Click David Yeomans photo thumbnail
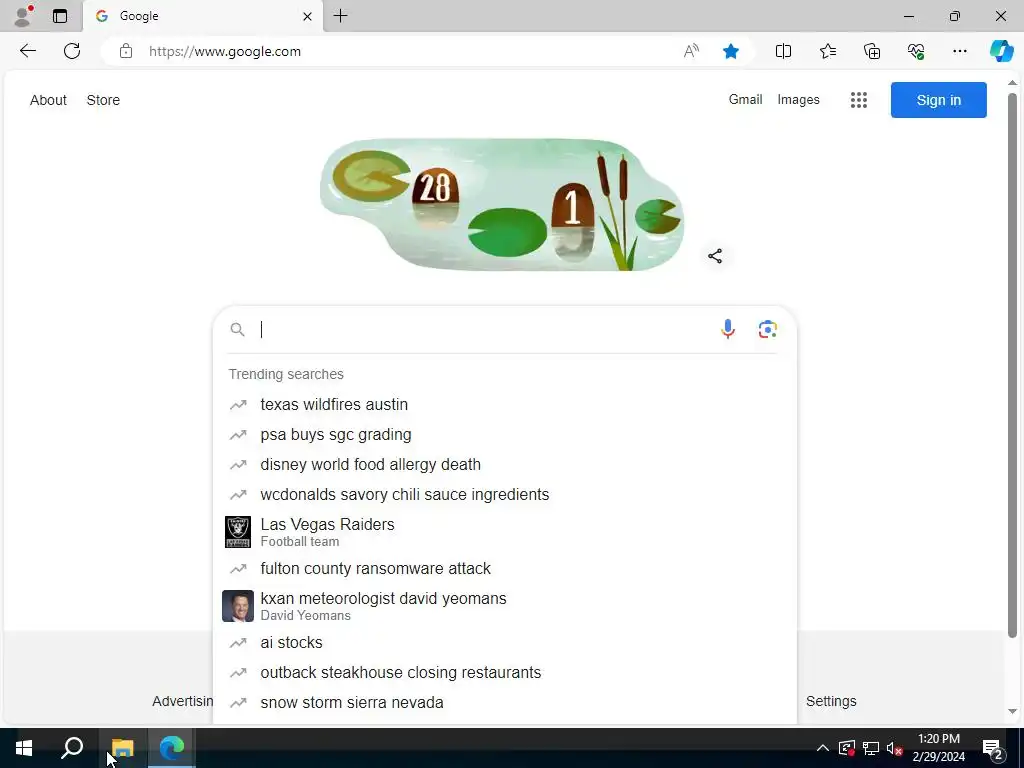Screen dimensions: 1024x768 (x=238, y=606)
